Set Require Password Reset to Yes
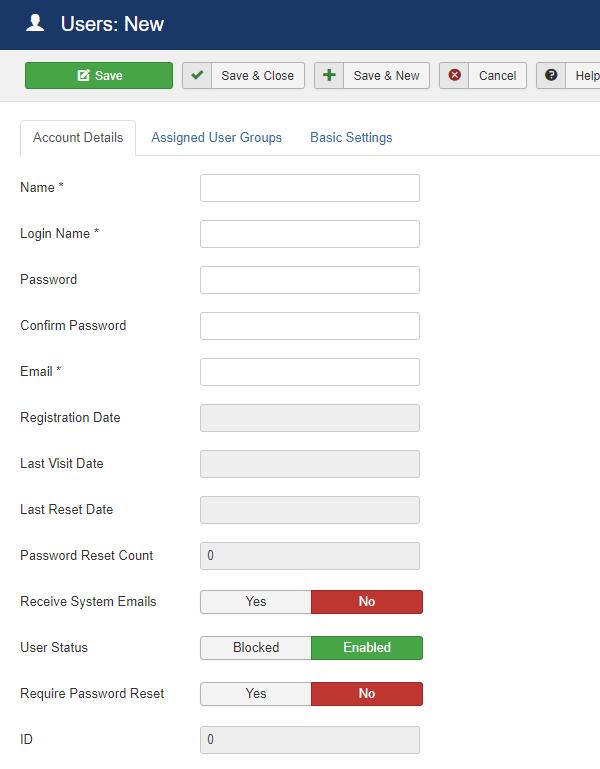600x769 pixels. click(x=256, y=694)
